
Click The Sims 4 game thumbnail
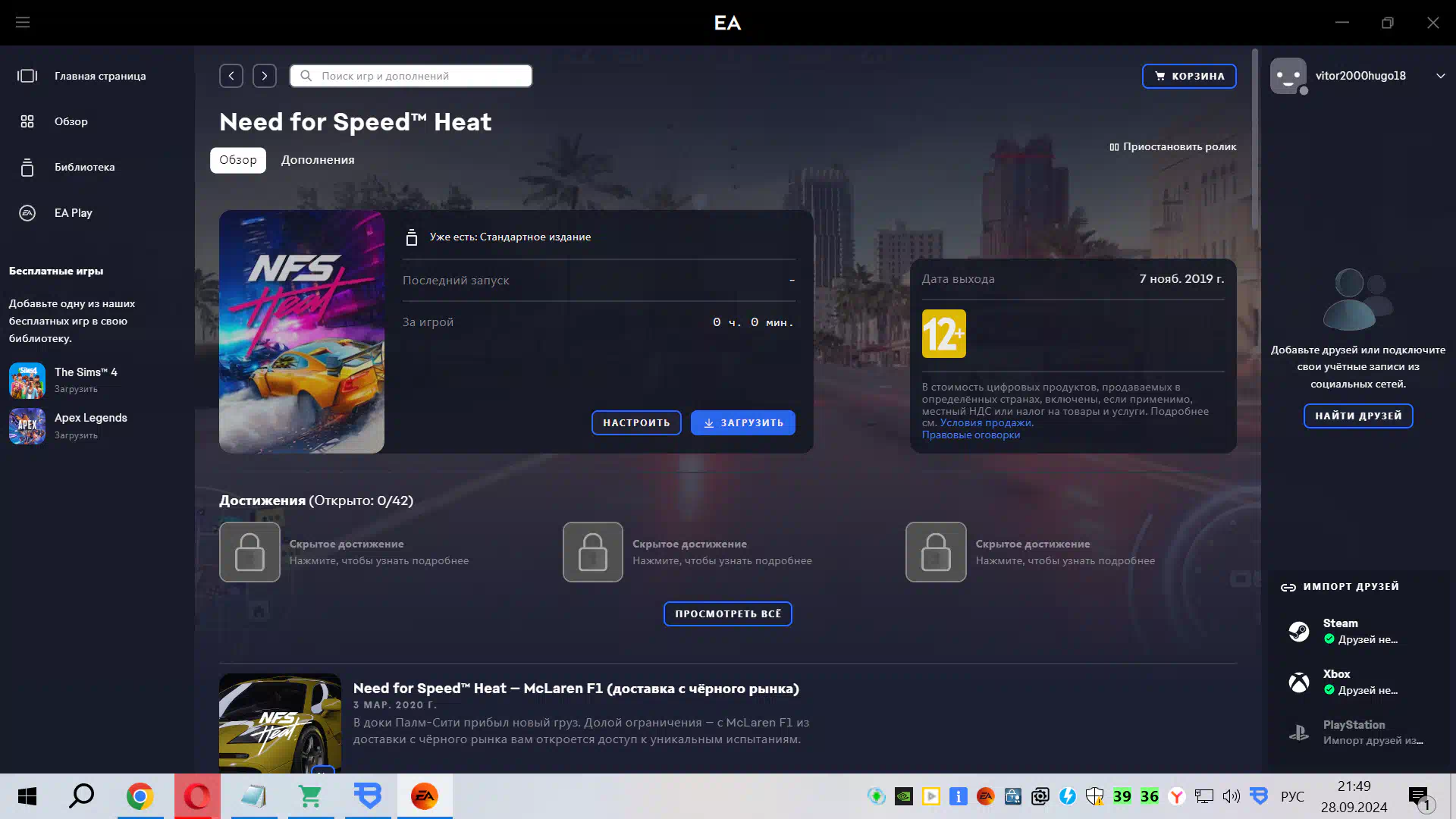point(27,380)
